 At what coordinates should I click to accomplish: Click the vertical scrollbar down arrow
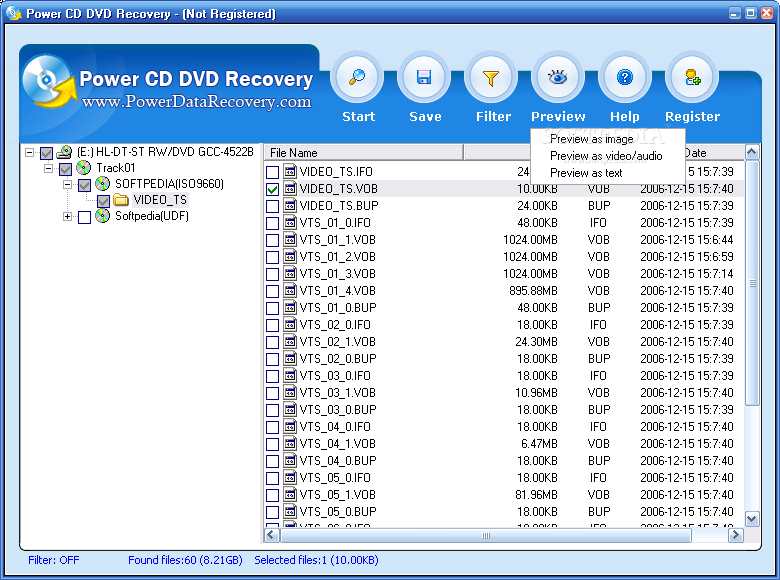(752, 519)
